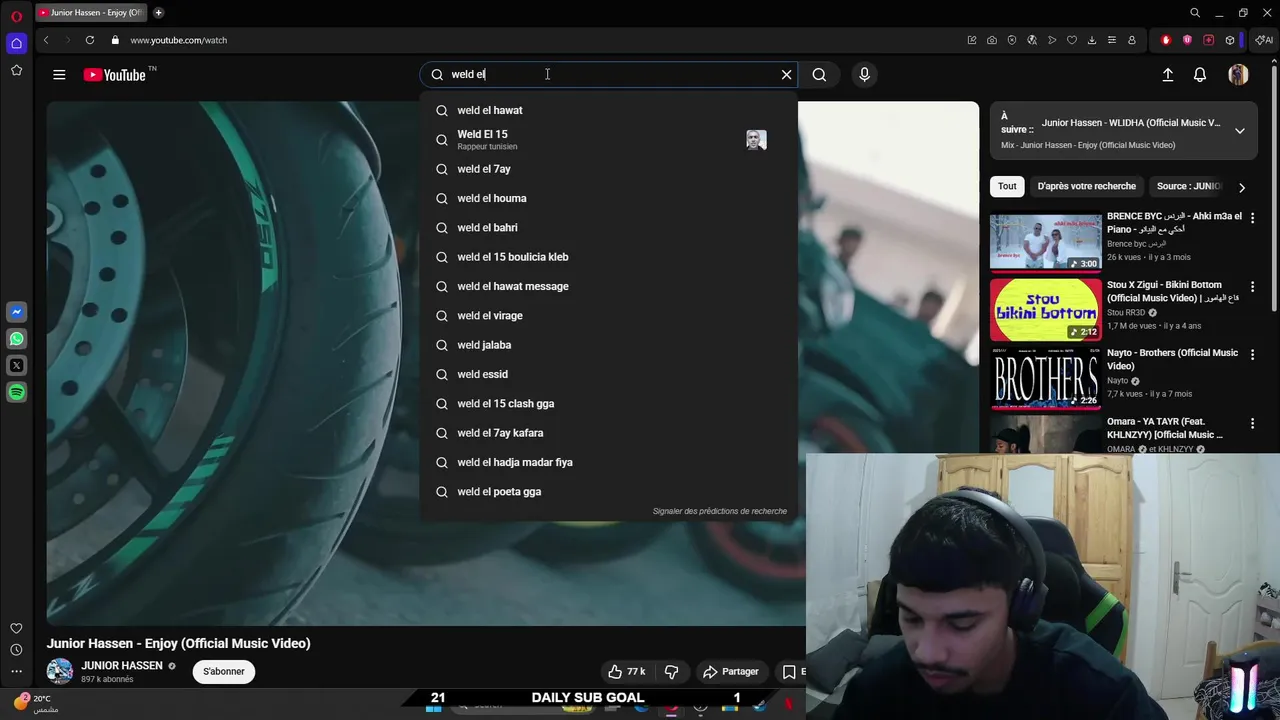Open YouTube notifications bell
The height and width of the screenshot is (720, 1280).
click(1200, 74)
